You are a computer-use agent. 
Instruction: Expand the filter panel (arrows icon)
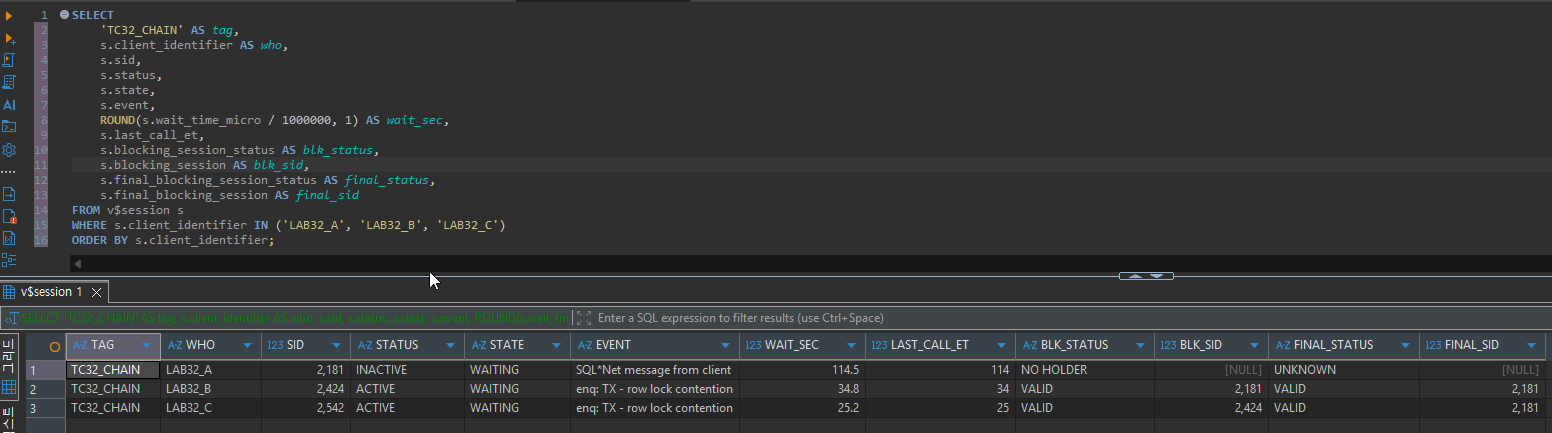[x=584, y=318]
